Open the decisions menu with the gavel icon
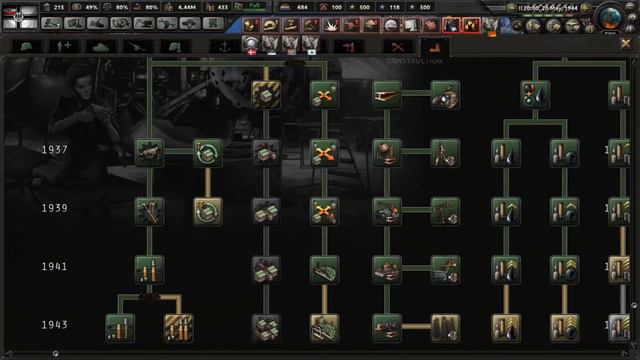The image size is (640, 360). 51,23
